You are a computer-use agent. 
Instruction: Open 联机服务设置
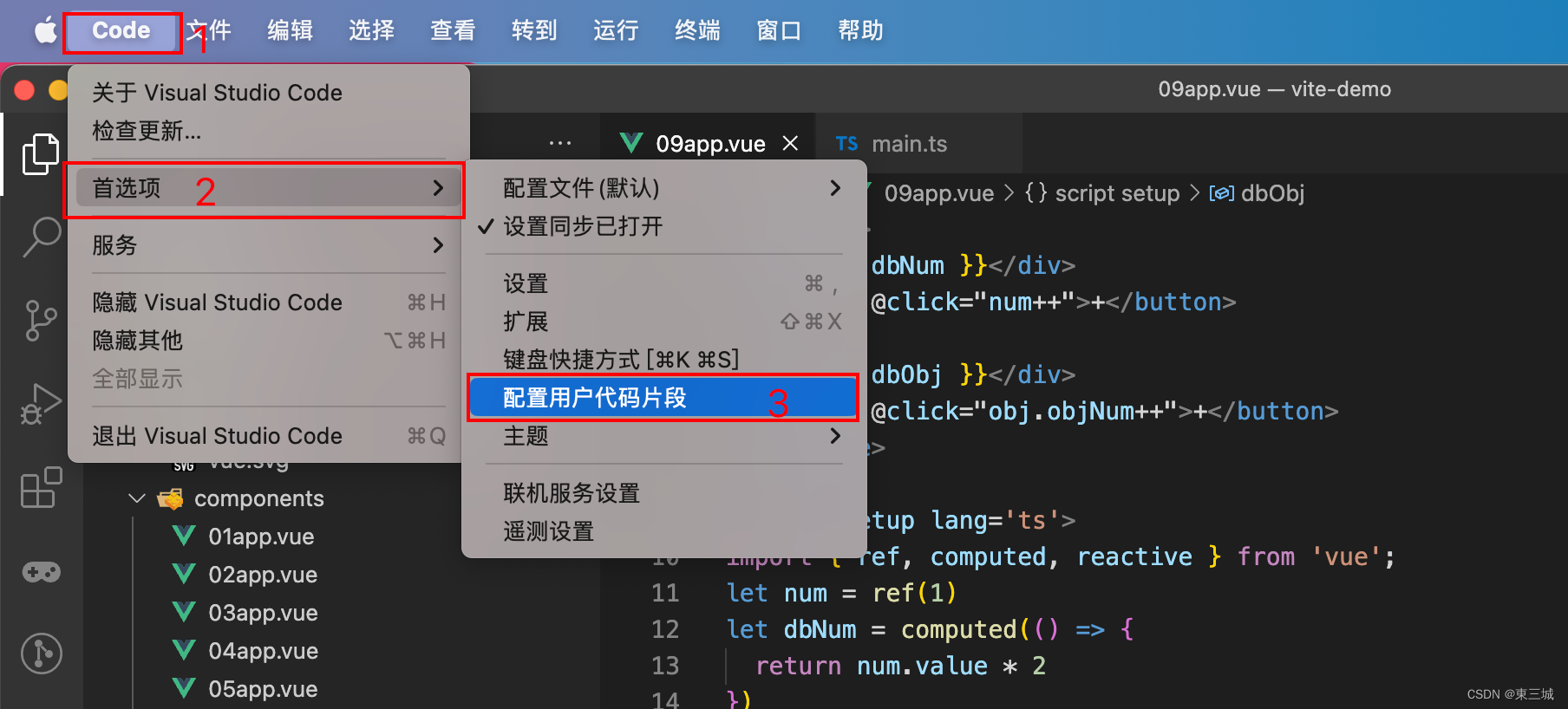[664, 493]
